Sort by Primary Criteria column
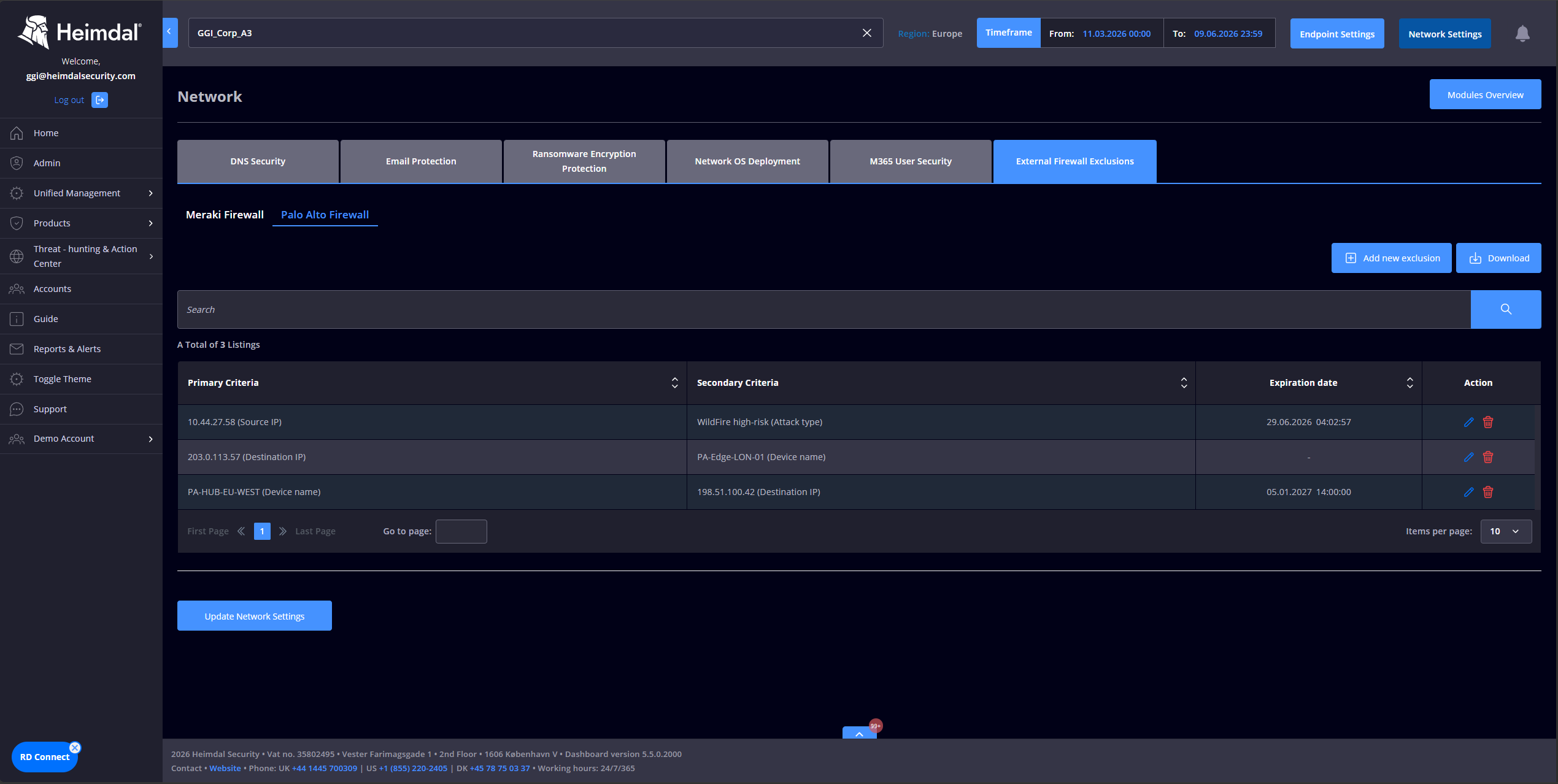Screen dimensions: 1558x784 click(674, 383)
